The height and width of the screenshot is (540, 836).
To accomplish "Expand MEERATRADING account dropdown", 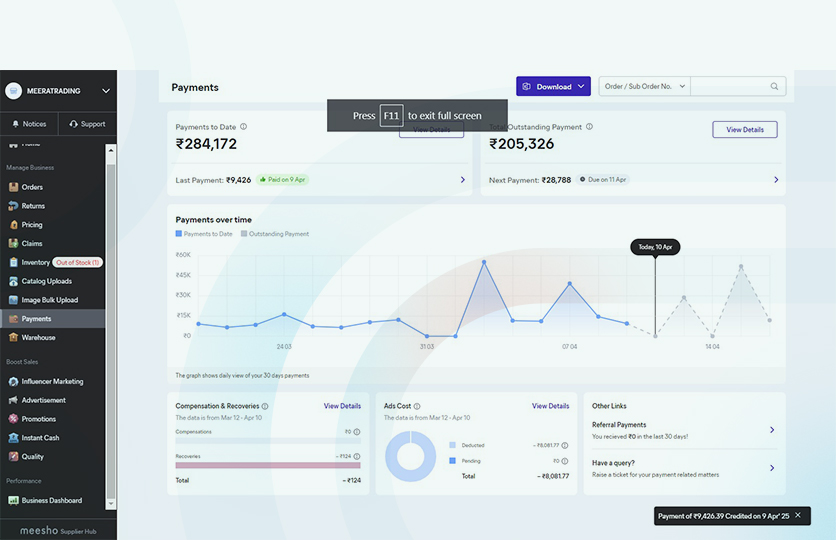I will click(106, 91).
